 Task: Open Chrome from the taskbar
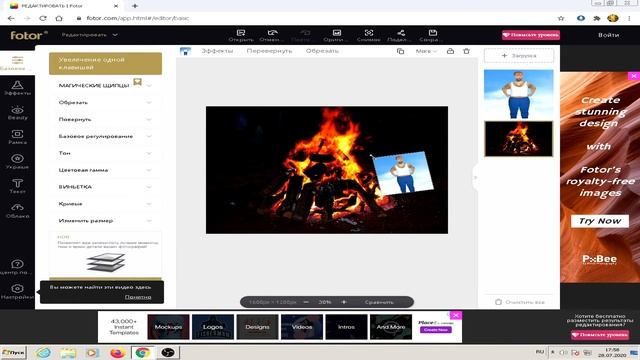142,352
